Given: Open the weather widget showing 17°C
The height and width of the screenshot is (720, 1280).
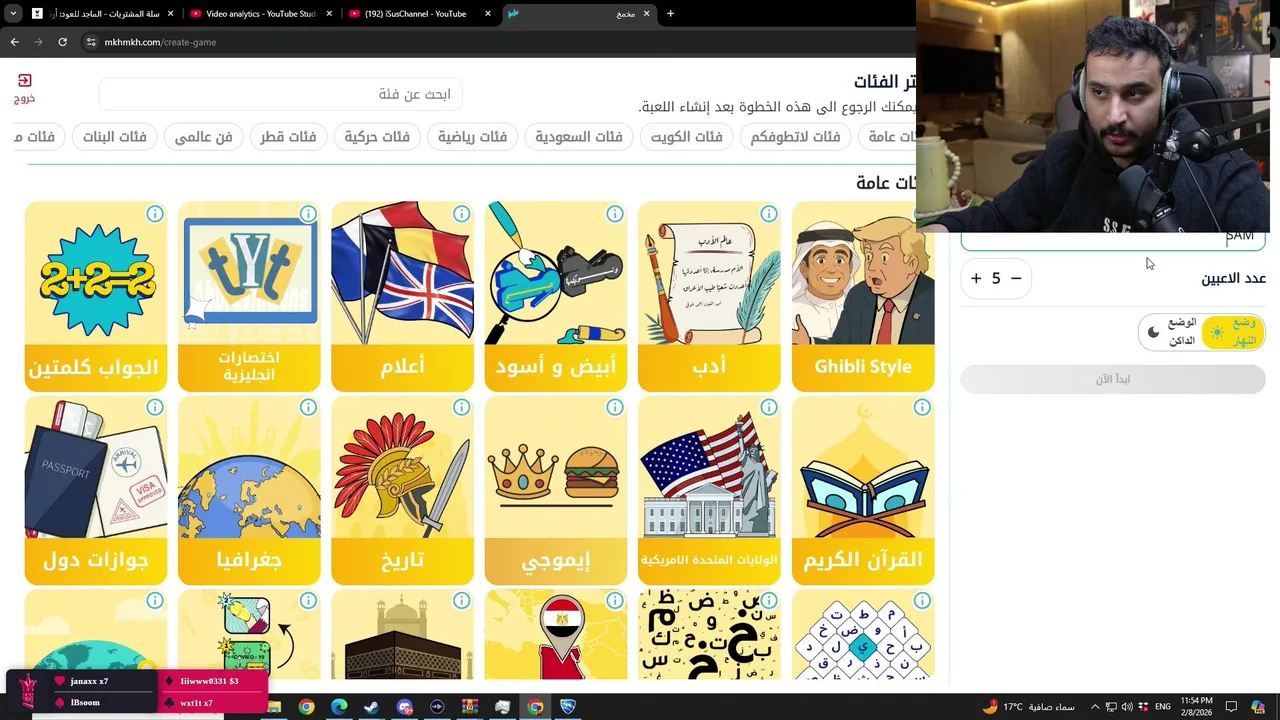Looking at the screenshot, I should 1028,707.
